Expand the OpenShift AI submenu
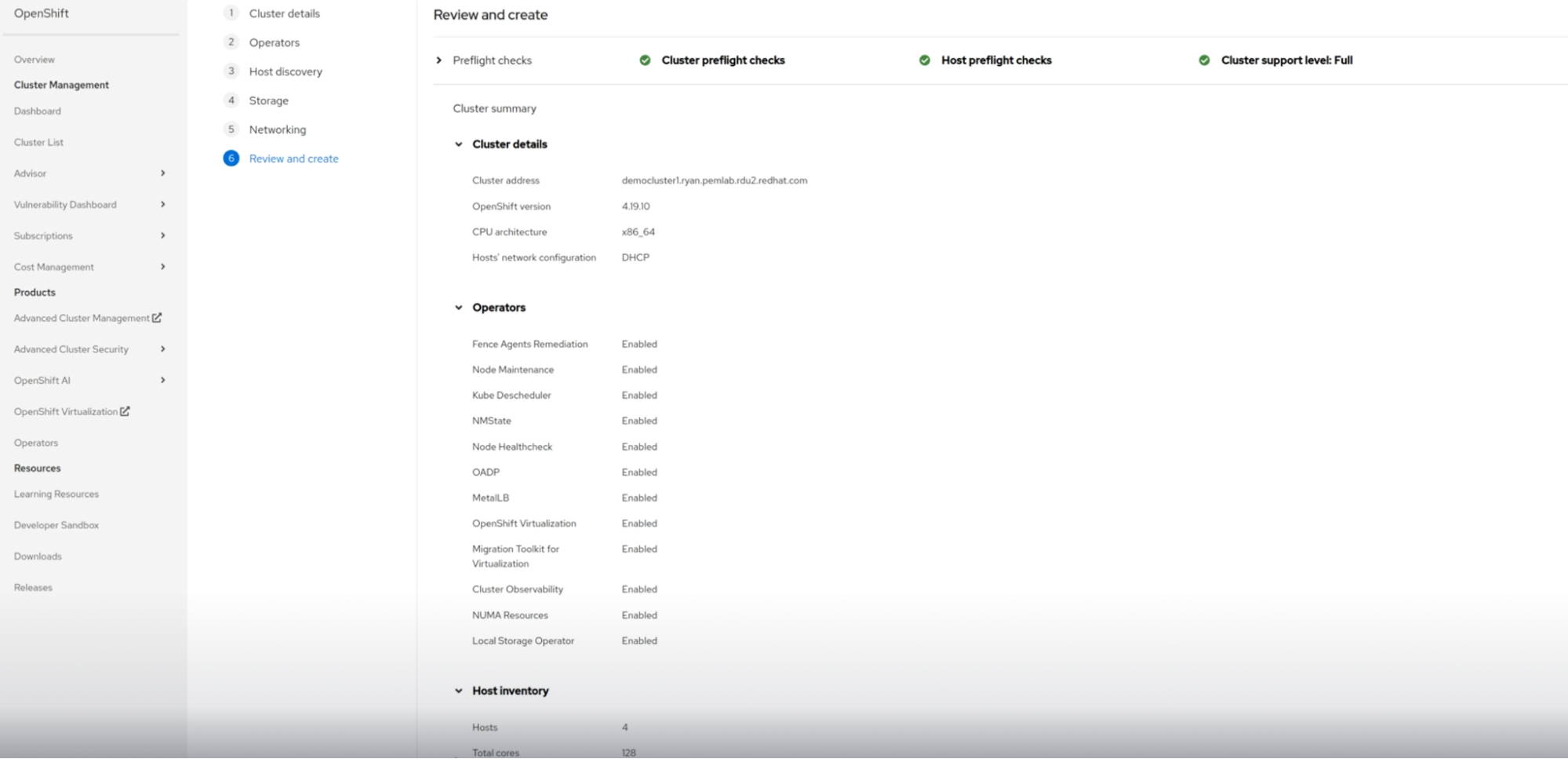Viewport: 1568px width, 759px height. pyautogui.click(x=163, y=380)
